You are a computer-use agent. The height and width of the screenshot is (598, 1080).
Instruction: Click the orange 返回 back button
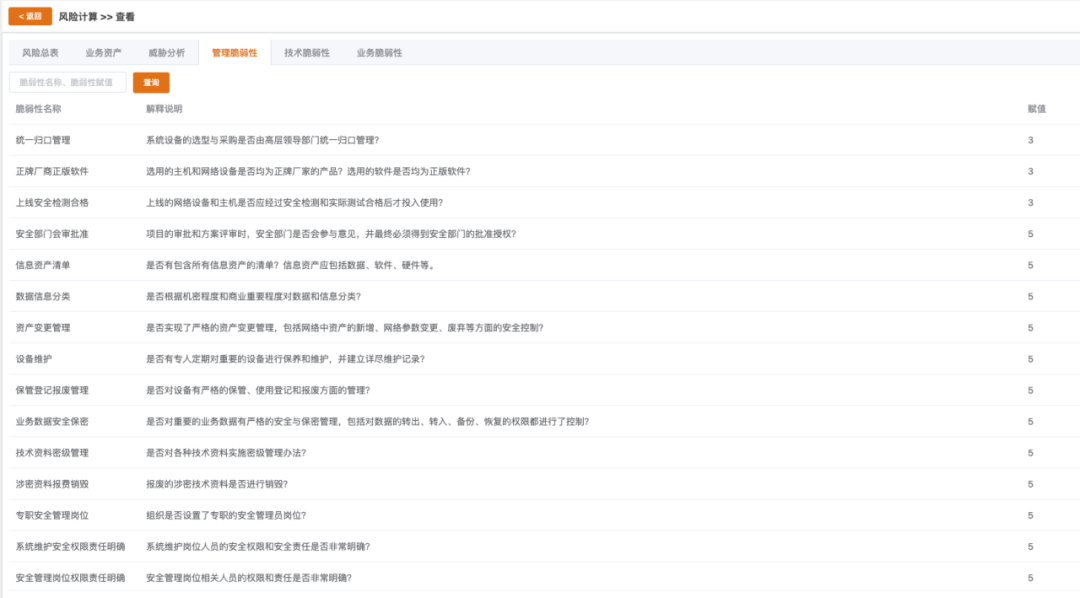pos(30,16)
